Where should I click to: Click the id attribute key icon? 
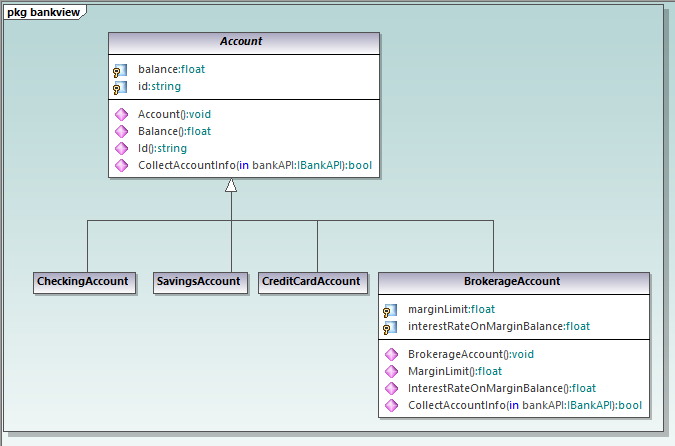point(121,87)
